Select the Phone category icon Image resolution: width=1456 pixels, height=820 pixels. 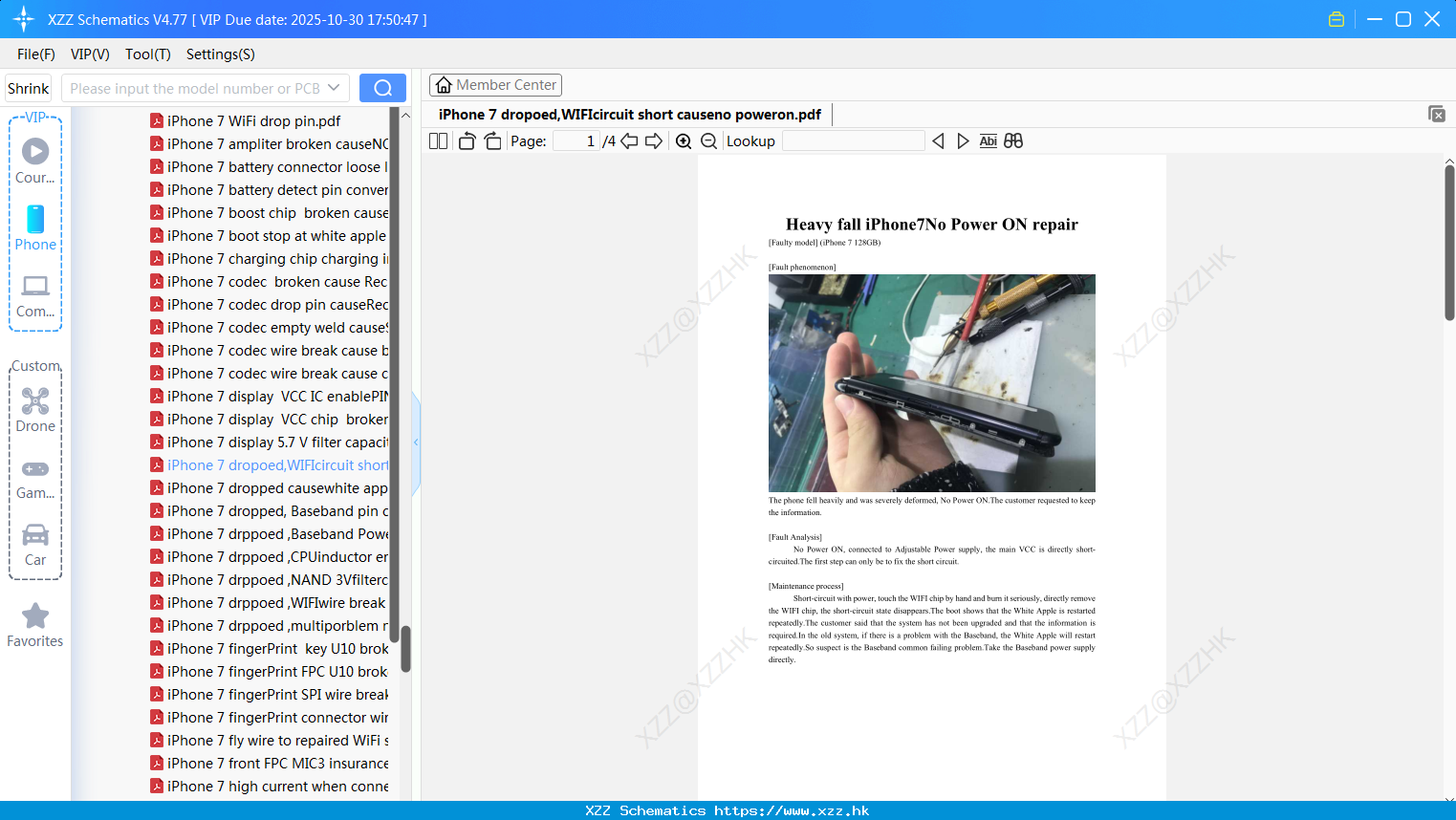pyautogui.click(x=35, y=228)
